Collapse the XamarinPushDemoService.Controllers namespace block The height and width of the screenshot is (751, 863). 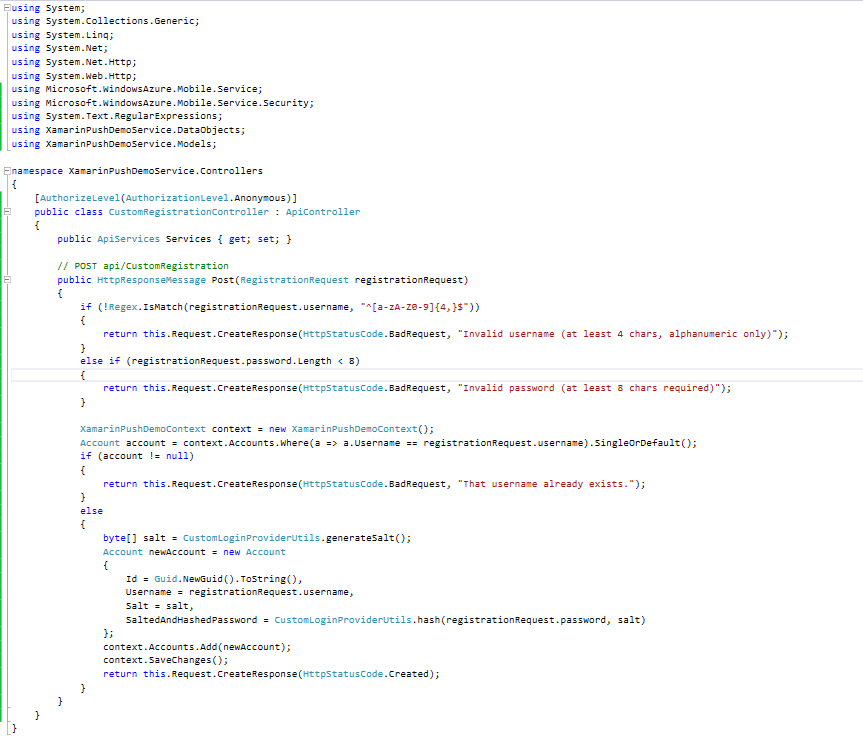7,171
